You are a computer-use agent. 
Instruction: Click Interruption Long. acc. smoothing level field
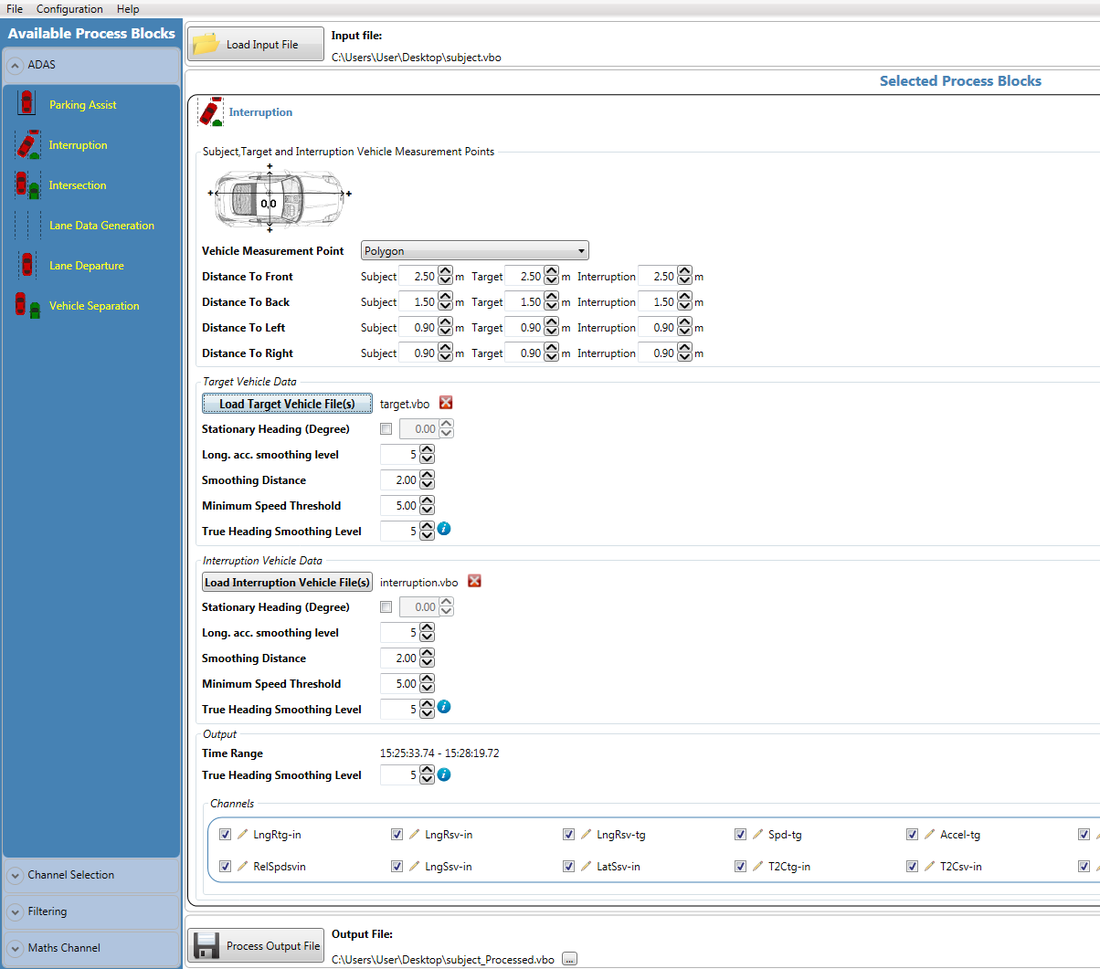pyautogui.click(x=400, y=632)
